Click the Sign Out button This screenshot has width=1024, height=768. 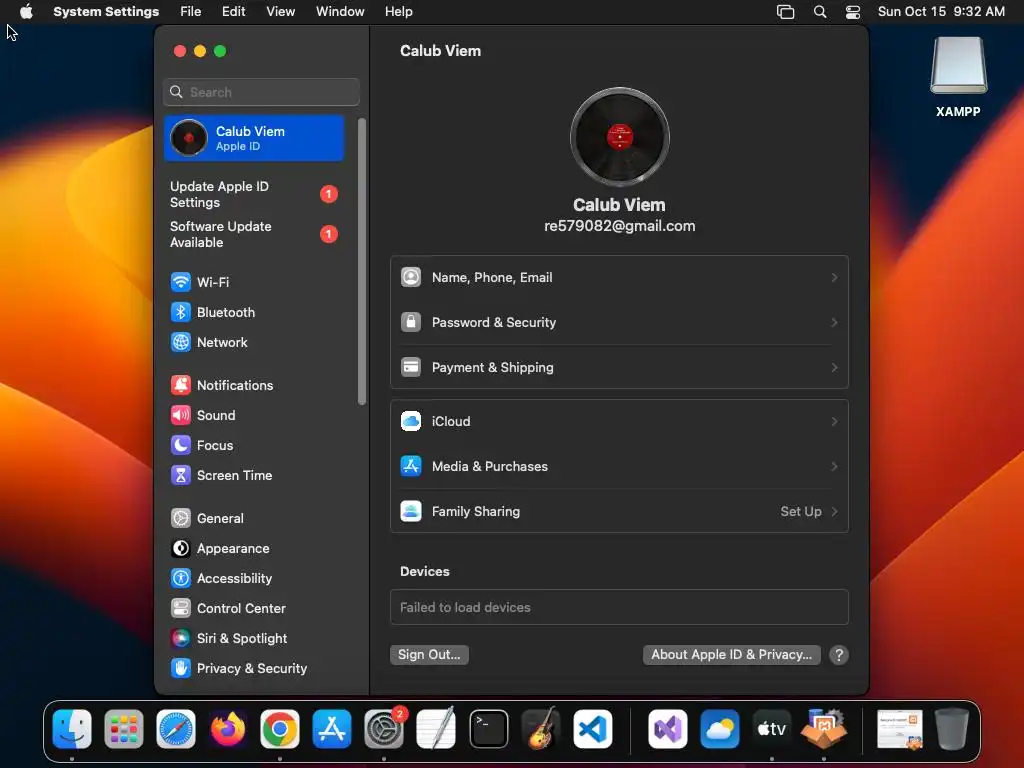[429, 655]
